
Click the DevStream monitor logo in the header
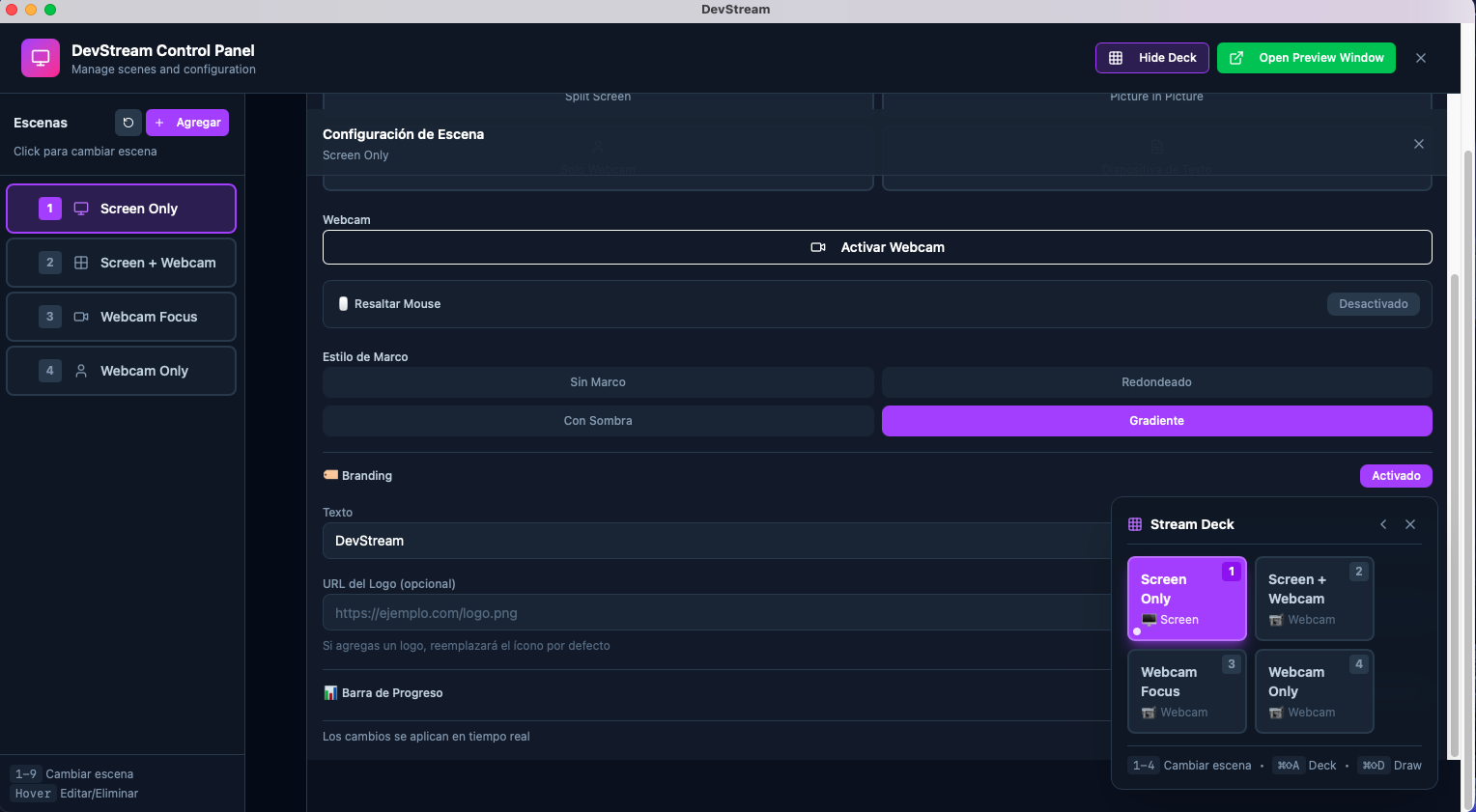coord(40,57)
